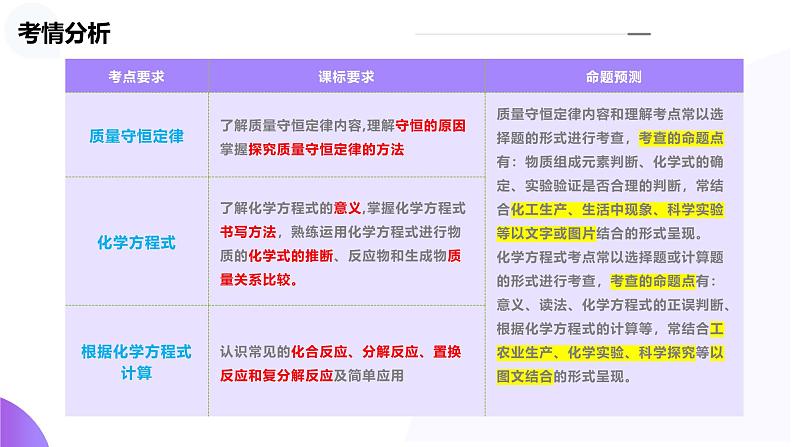Click the line 化学方程式考点常以选择题或计算题
Viewport: 794px width, 447px height.
point(610,257)
